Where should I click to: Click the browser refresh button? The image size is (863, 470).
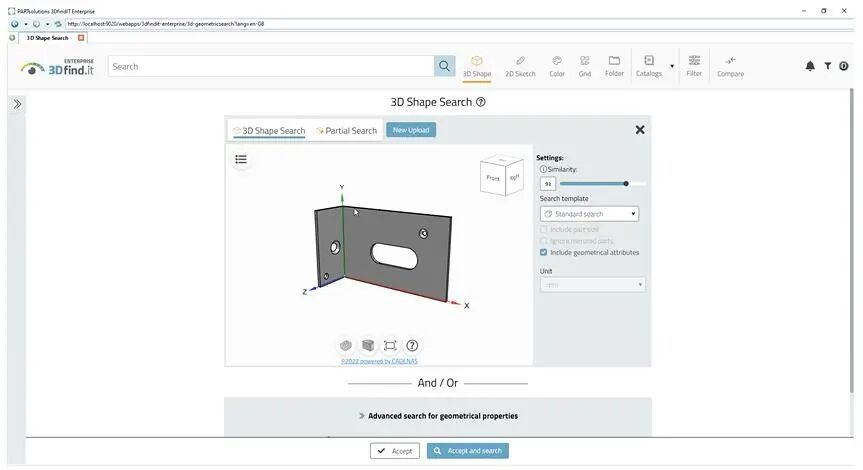point(58,24)
